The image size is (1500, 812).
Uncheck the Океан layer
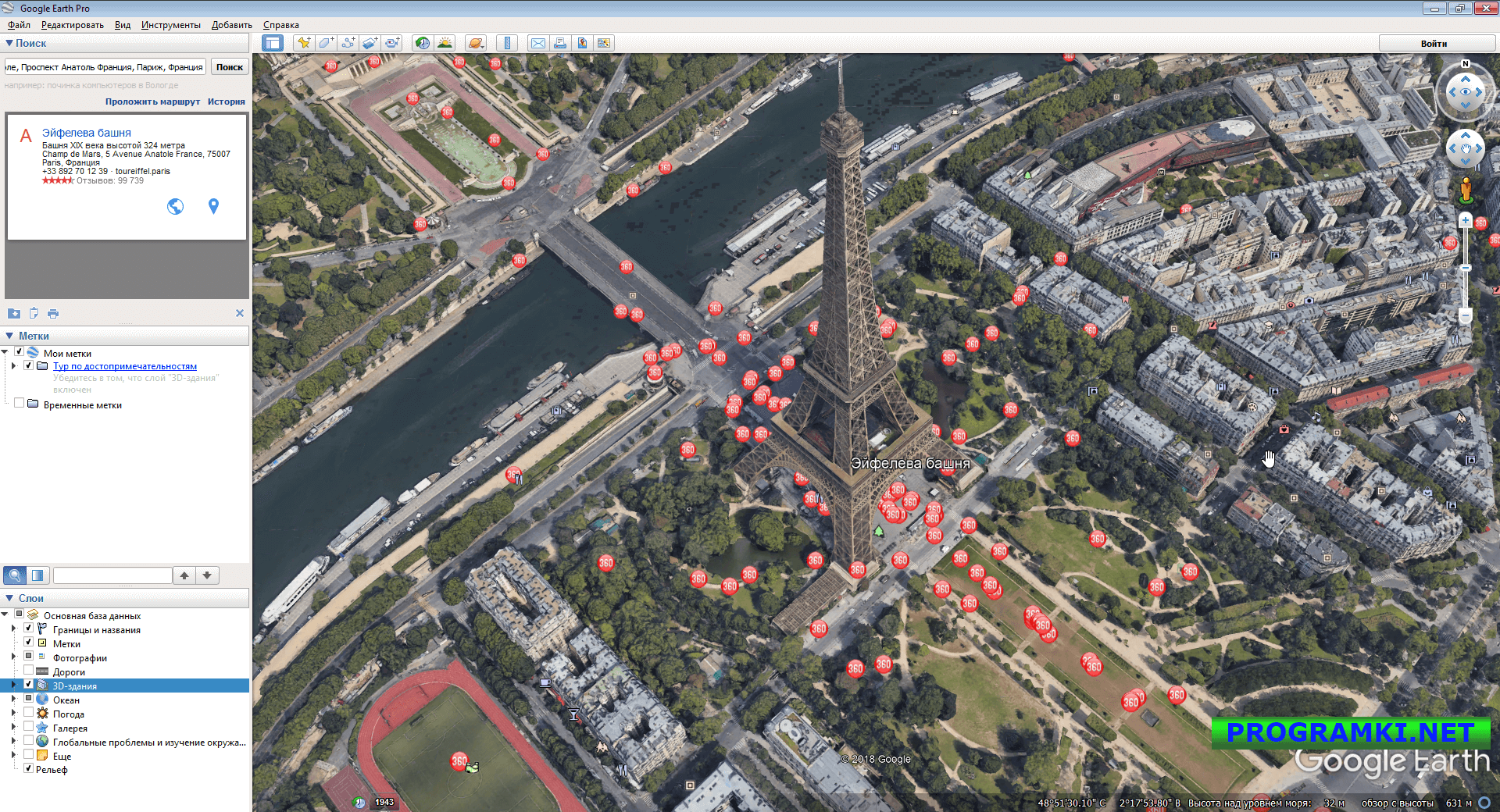pos(28,700)
